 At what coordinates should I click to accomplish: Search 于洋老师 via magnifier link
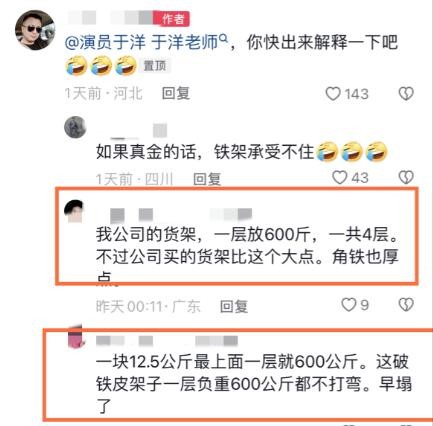[x=190, y=43]
